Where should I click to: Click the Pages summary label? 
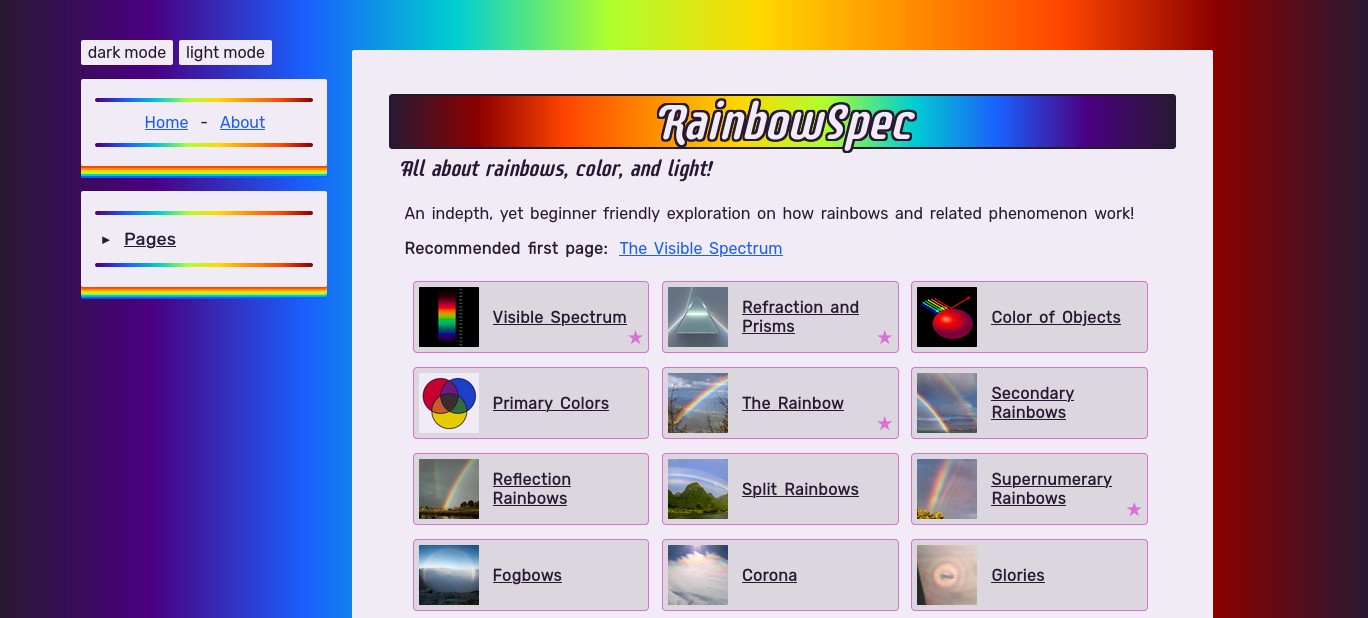[150, 239]
